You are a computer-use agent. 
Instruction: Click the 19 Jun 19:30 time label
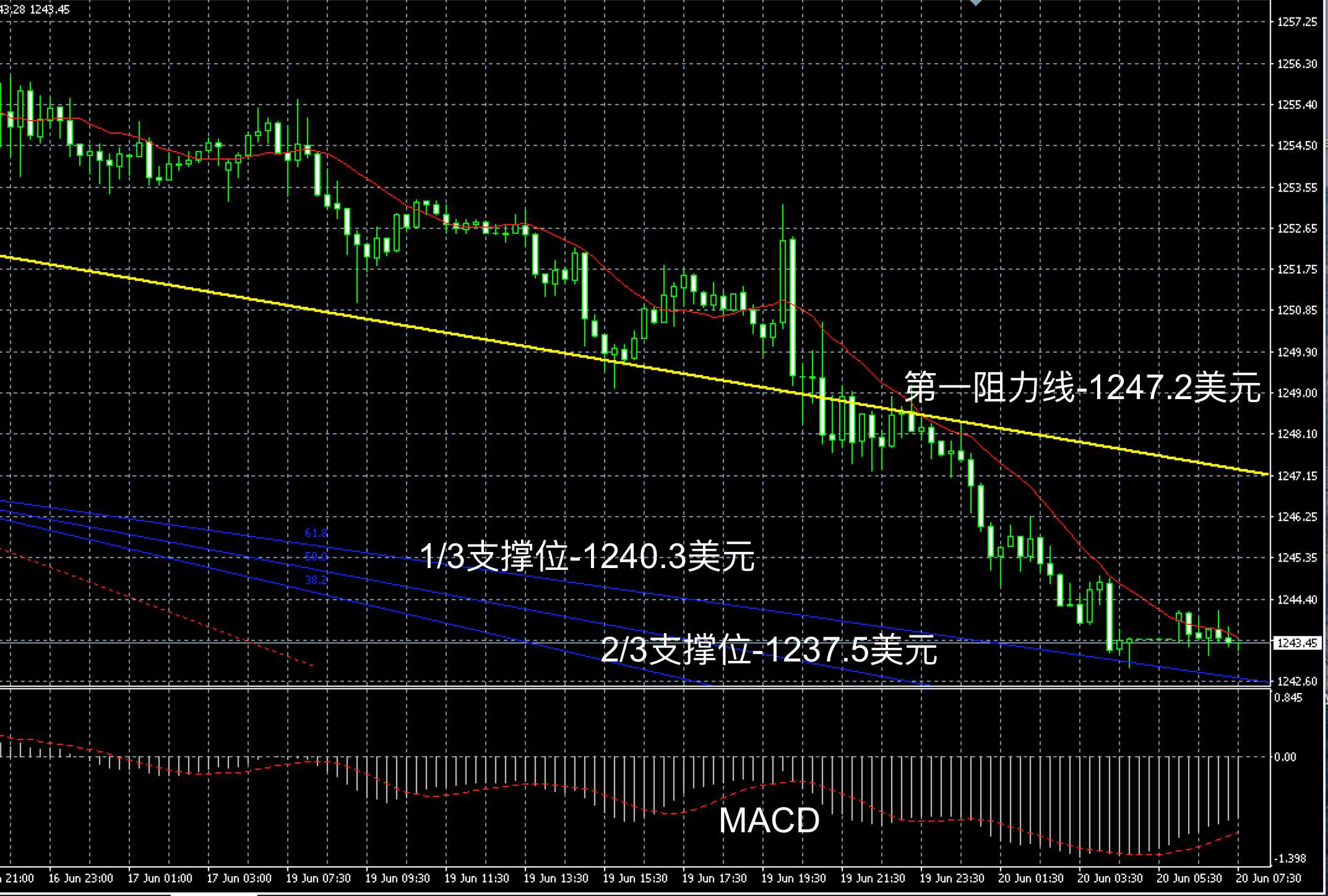(793, 878)
